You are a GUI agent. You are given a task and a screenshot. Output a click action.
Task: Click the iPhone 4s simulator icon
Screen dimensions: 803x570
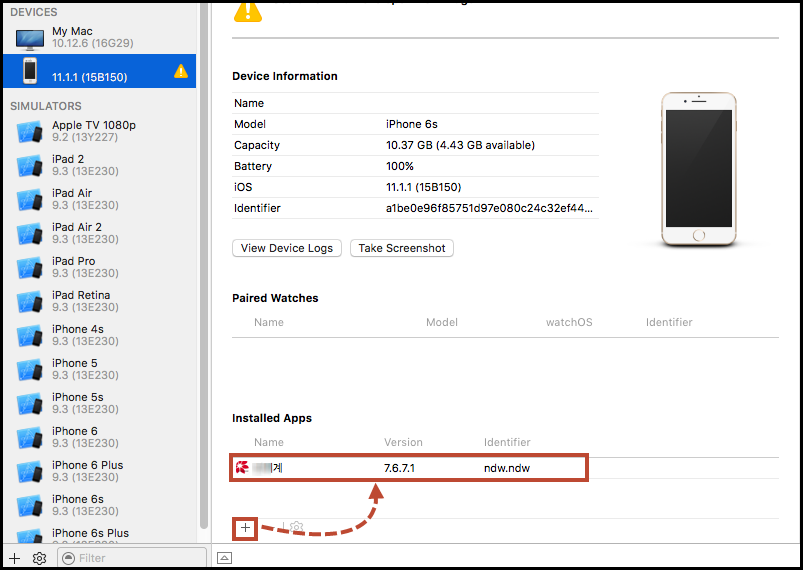click(30, 335)
